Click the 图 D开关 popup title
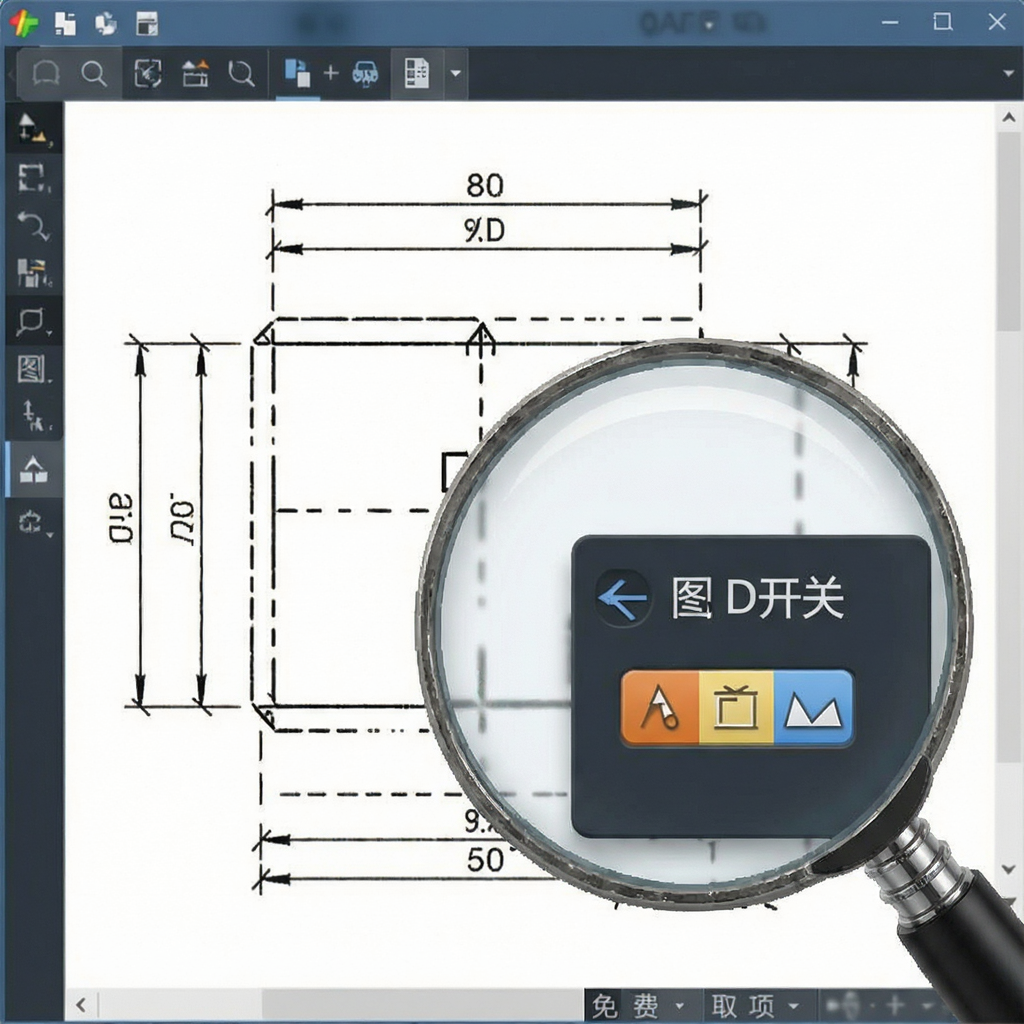This screenshot has width=1024, height=1024. 758,598
